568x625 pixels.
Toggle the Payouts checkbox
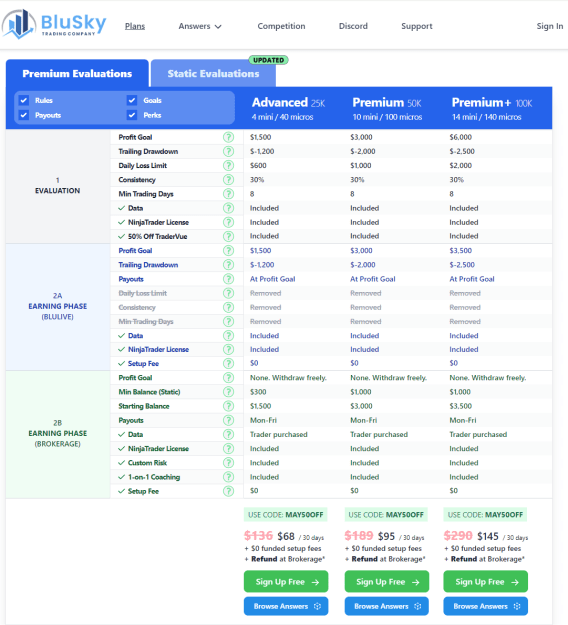coord(24,115)
